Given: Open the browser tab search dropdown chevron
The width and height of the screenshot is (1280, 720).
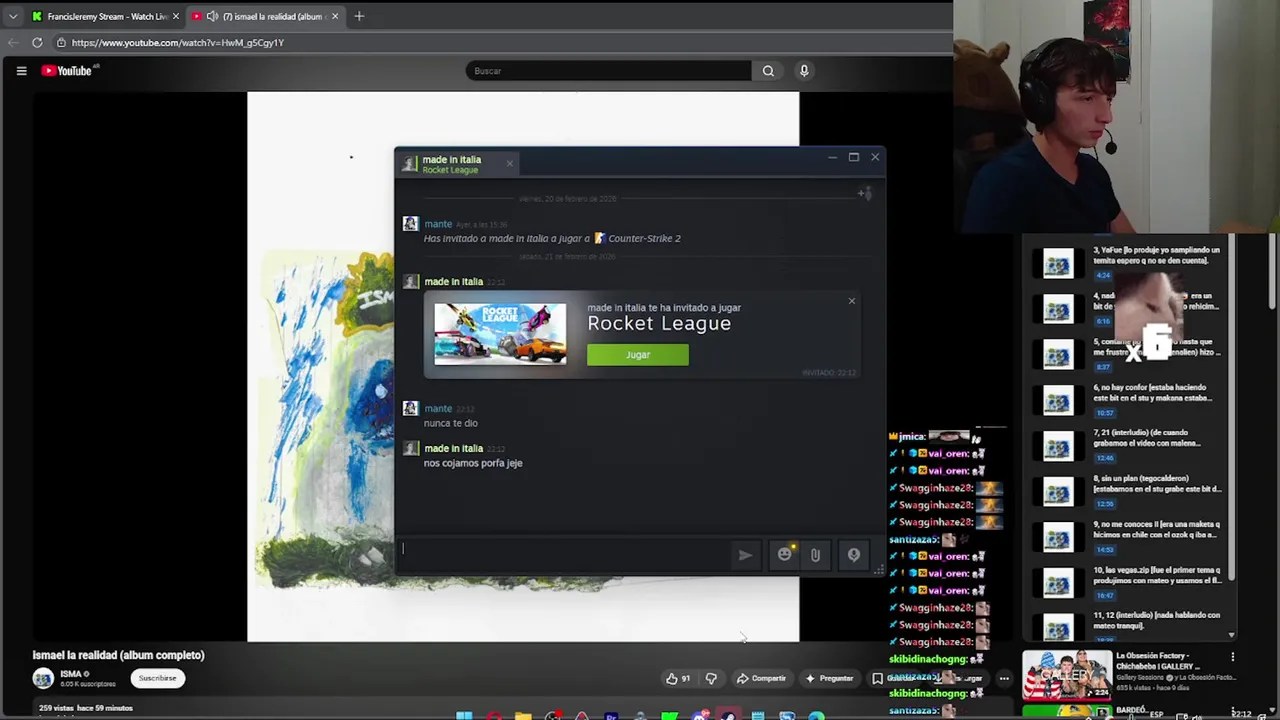Looking at the screenshot, I should pyautogui.click(x=13, y=16).
